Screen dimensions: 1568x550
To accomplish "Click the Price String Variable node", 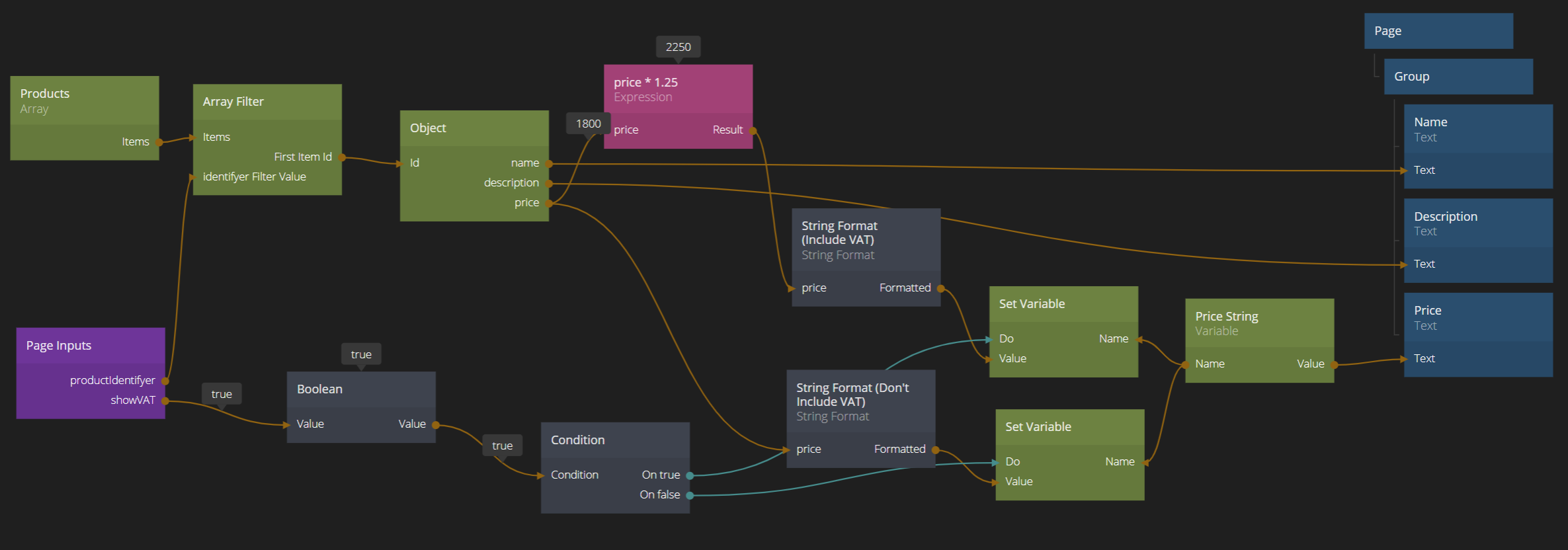I will (x=1259, y=323).
